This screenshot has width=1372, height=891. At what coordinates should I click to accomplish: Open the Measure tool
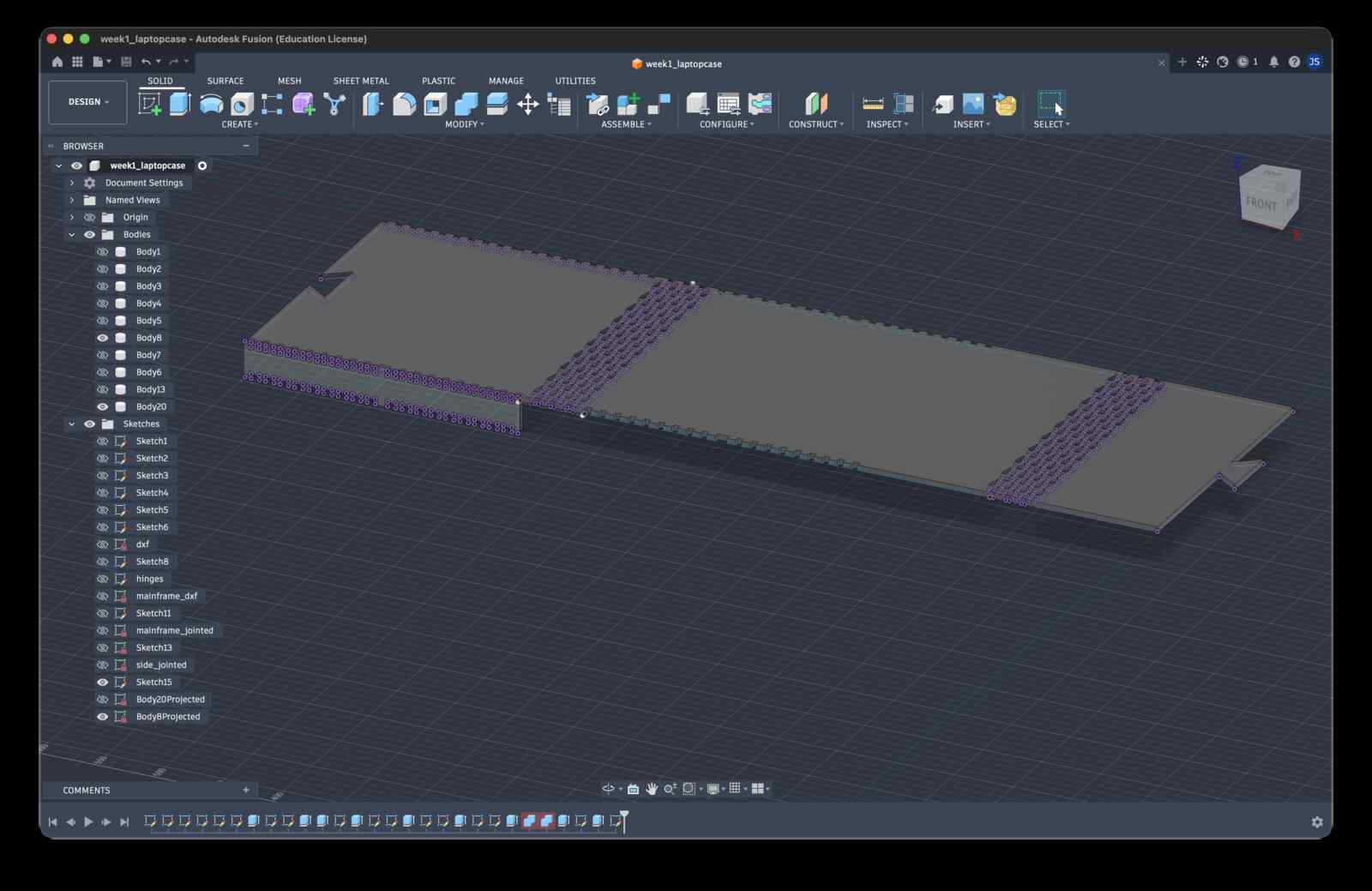pos(873,104)
